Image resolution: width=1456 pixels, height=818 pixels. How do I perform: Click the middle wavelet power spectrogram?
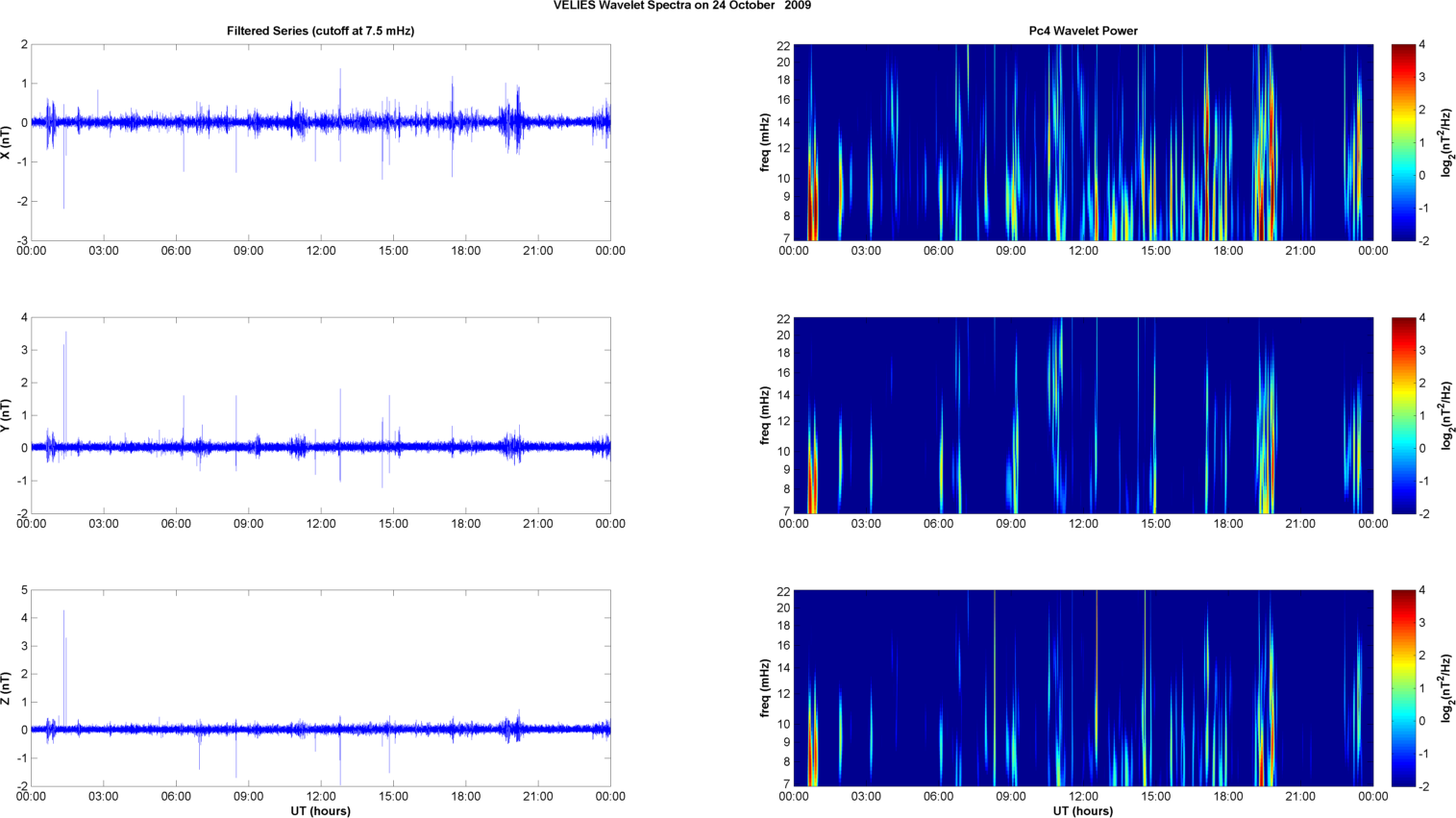click(1083, 415)
